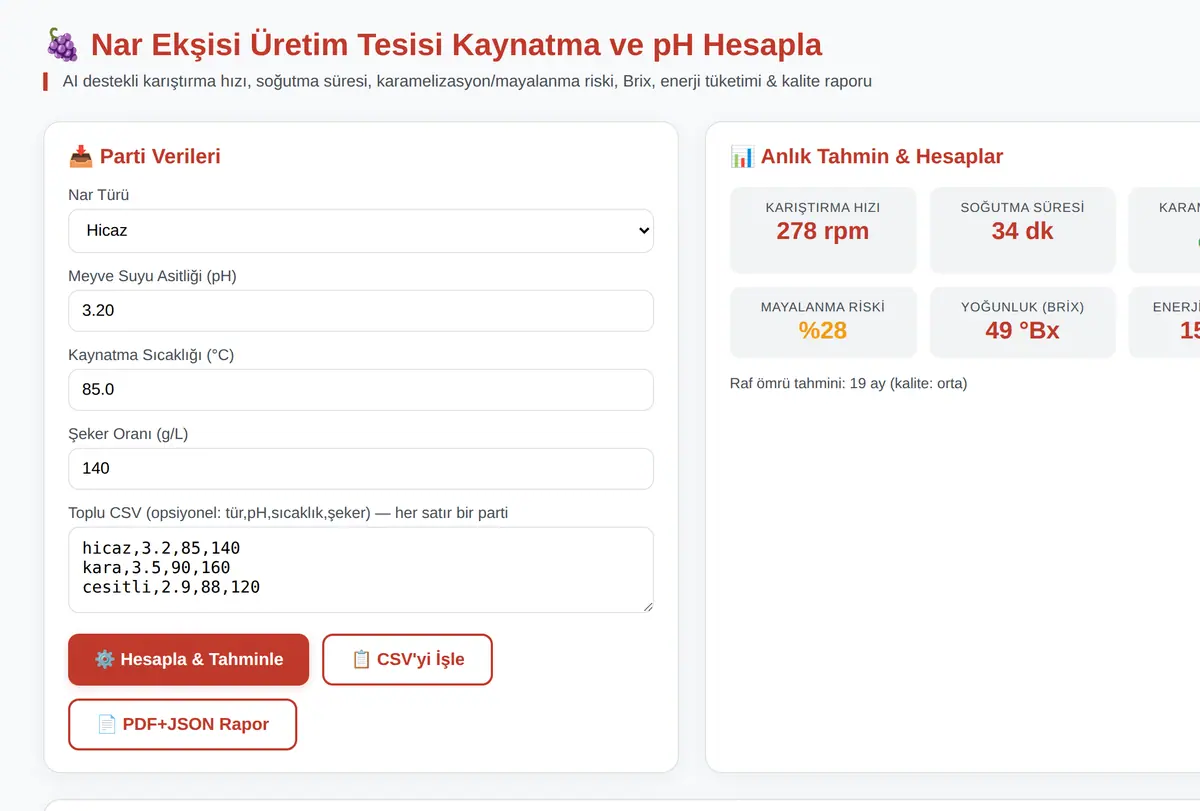Click the Soğutma Süresi 34 dk card
Viewport: 1200px width, 811px height.
(x=1022, y=229)
